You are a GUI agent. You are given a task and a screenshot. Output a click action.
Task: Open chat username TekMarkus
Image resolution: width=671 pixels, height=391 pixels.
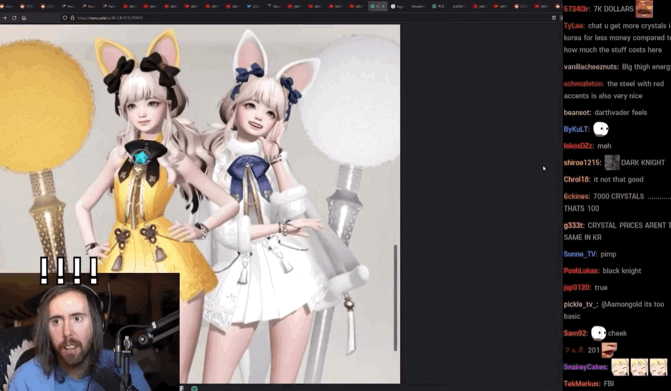(x=582, y=384)
